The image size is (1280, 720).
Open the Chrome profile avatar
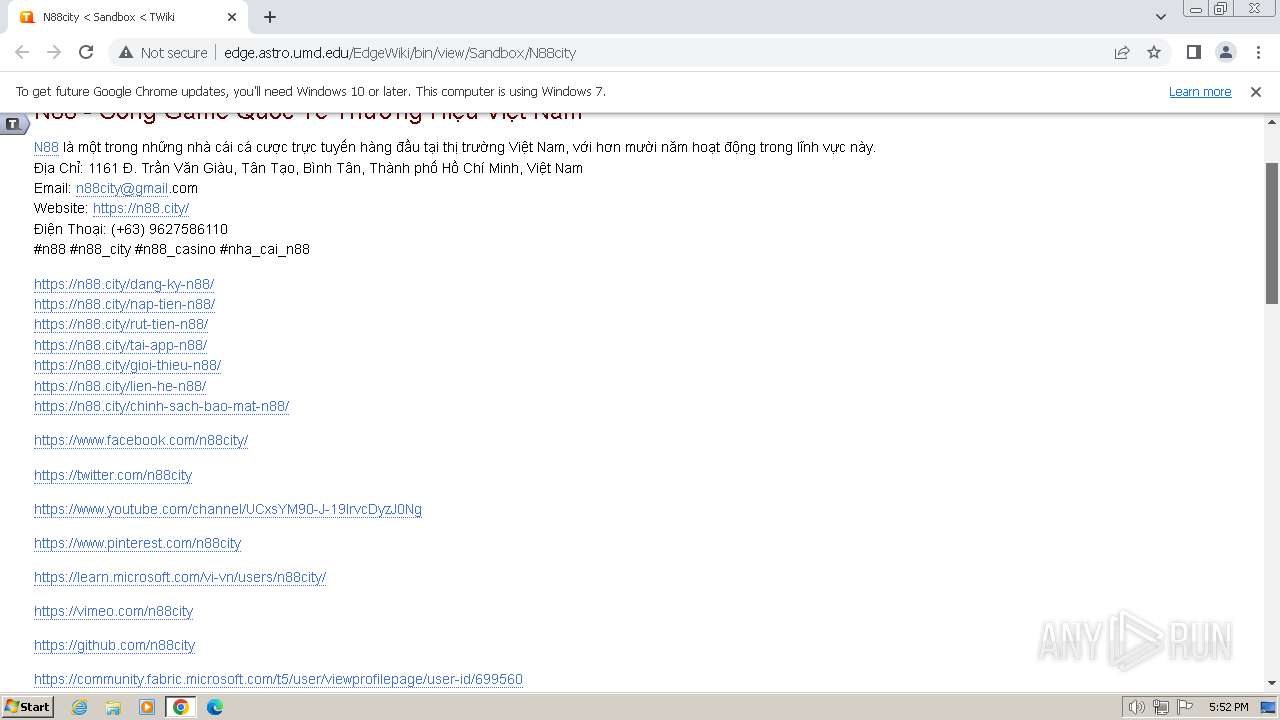[x=1225, y=52]
